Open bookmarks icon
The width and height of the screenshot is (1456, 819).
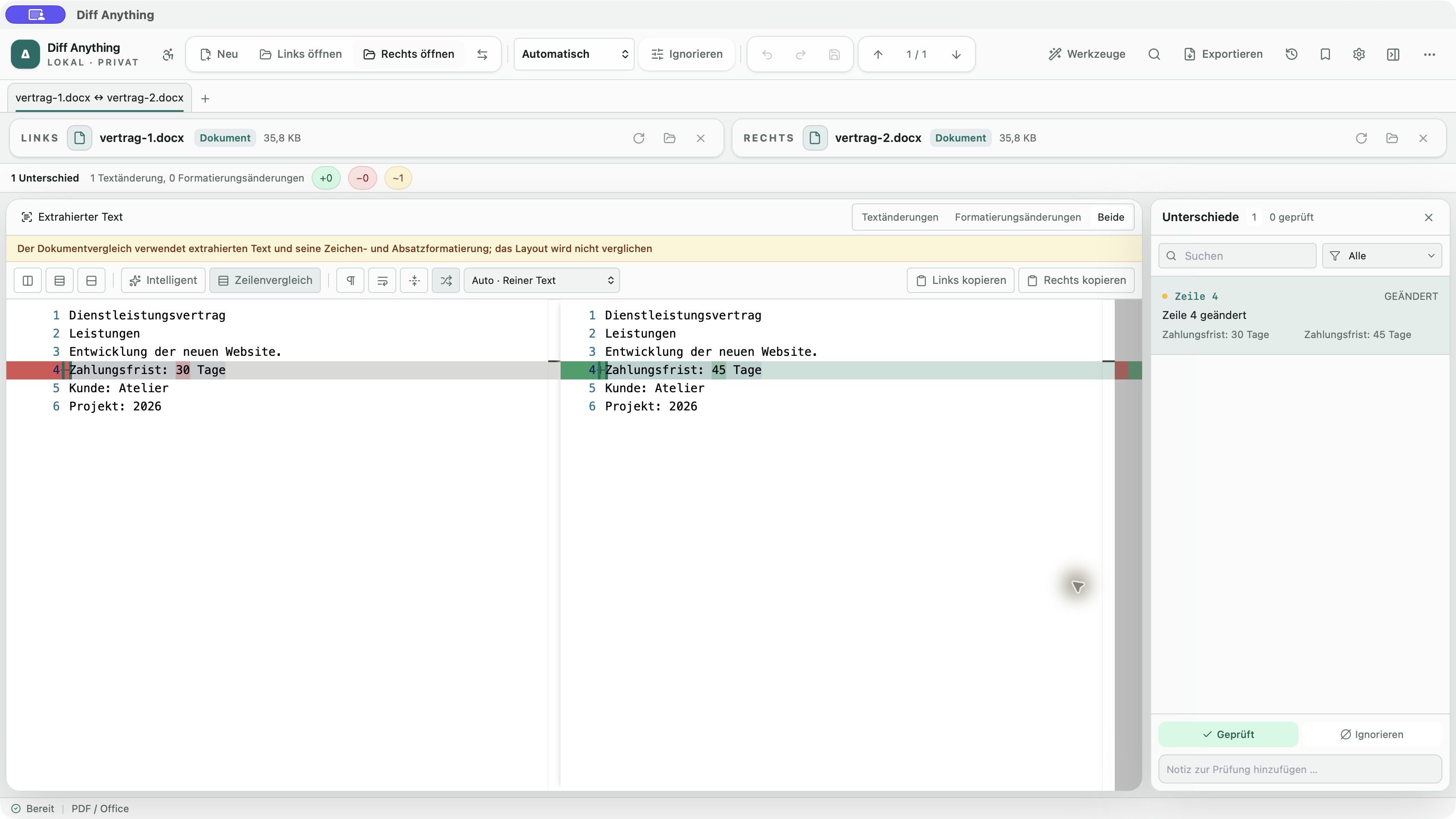[x=1325, y=54]
